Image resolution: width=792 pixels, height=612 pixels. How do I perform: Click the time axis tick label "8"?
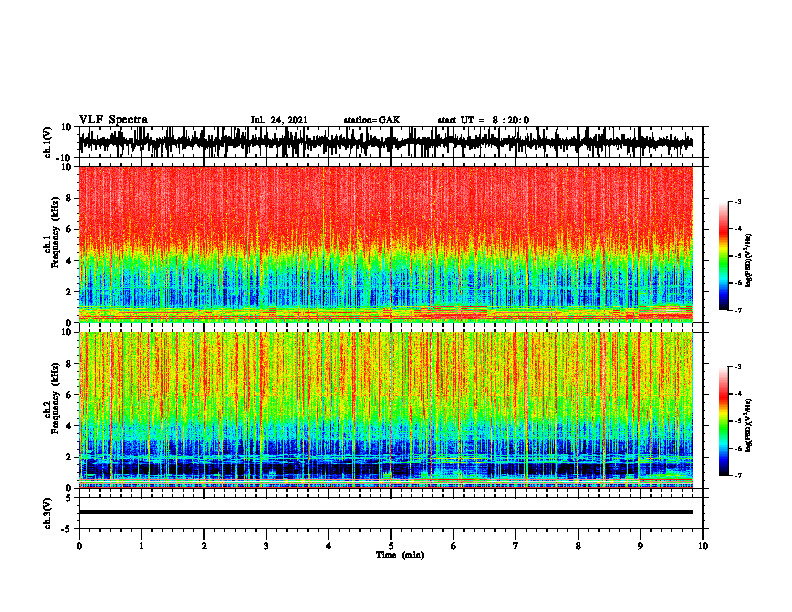[x=578, y=546]
